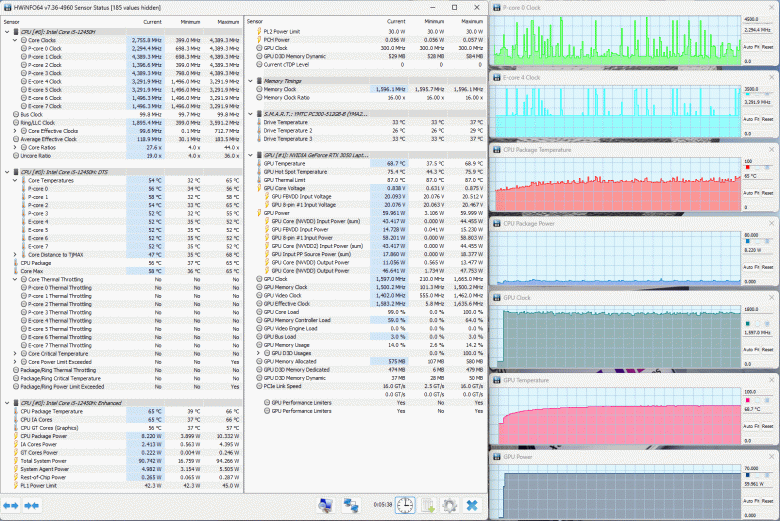Click the blue X quit icon
The image size is (780, 521).
click(471, 507)
